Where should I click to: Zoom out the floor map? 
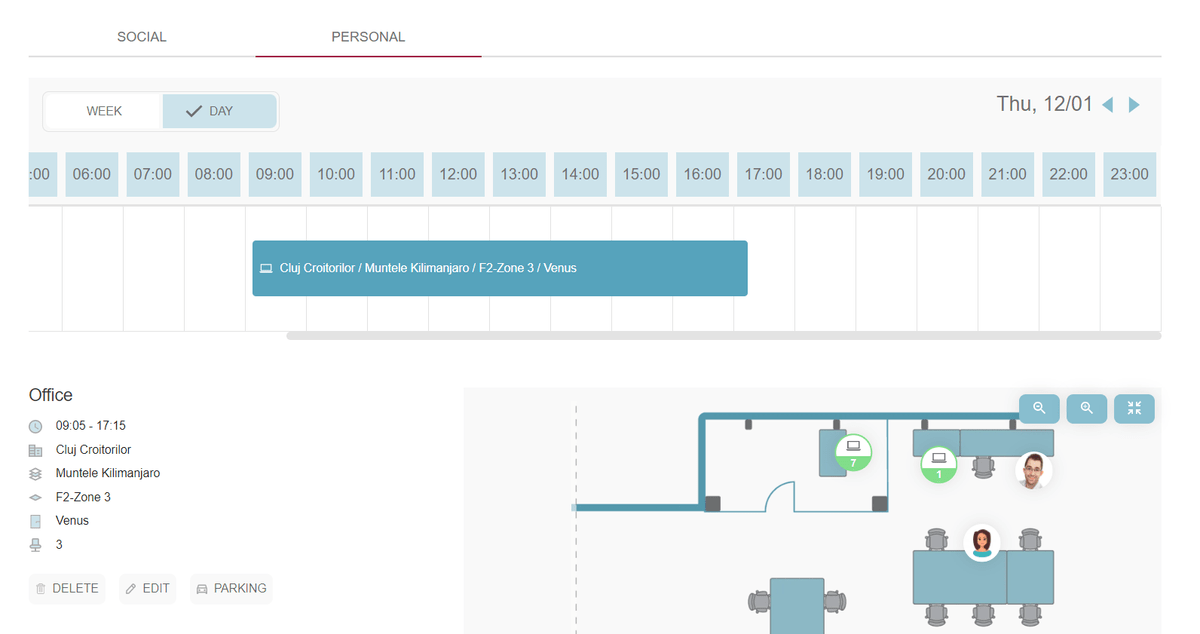tap(1039, 408)
